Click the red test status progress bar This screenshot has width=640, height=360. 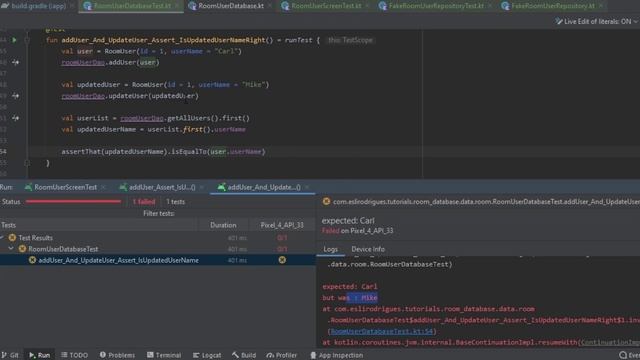(x=73, y=202)
